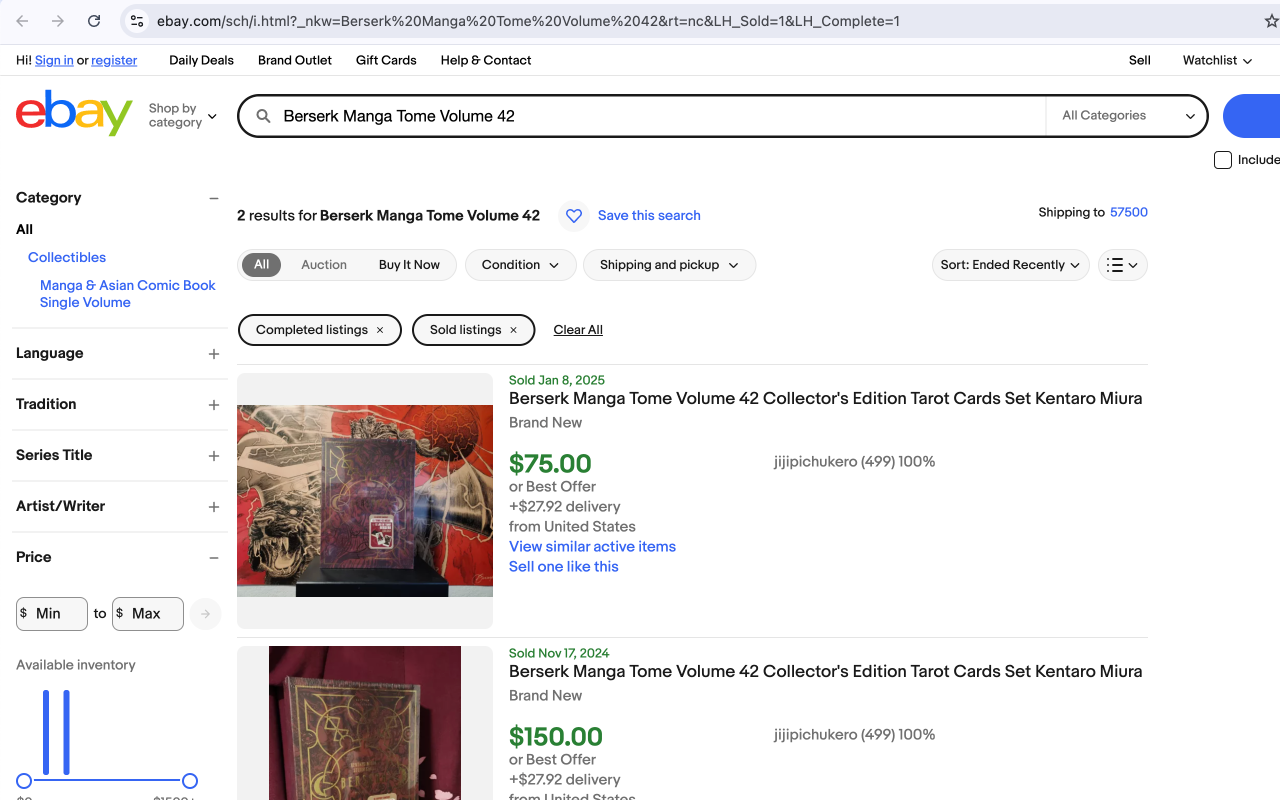Click the Min price field

click(x=52, y=614)
